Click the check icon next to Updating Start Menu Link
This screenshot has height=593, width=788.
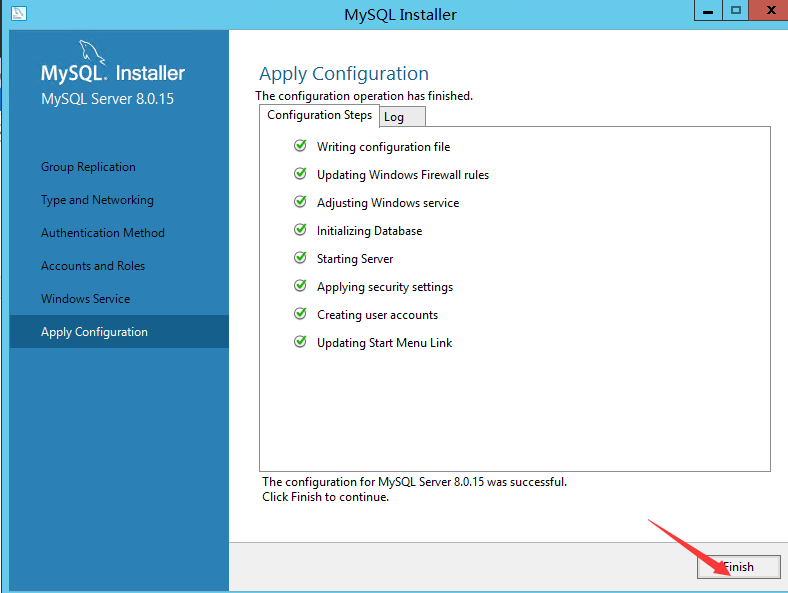(x=300, y=342)
